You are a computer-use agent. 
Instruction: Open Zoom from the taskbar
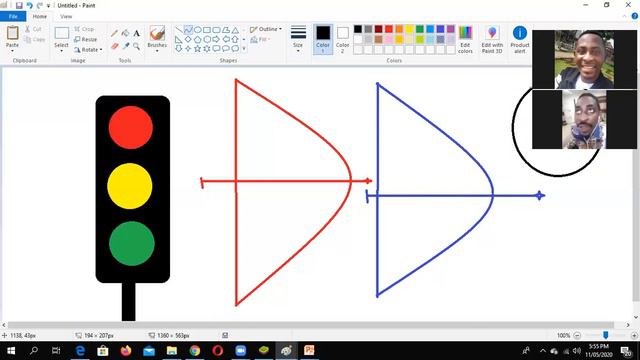tap(241, 351)
